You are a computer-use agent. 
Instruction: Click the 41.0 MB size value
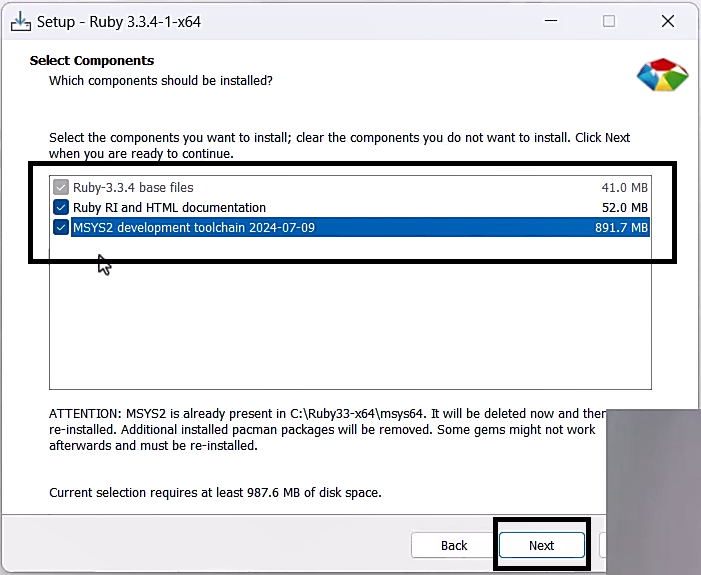point(625,187)
